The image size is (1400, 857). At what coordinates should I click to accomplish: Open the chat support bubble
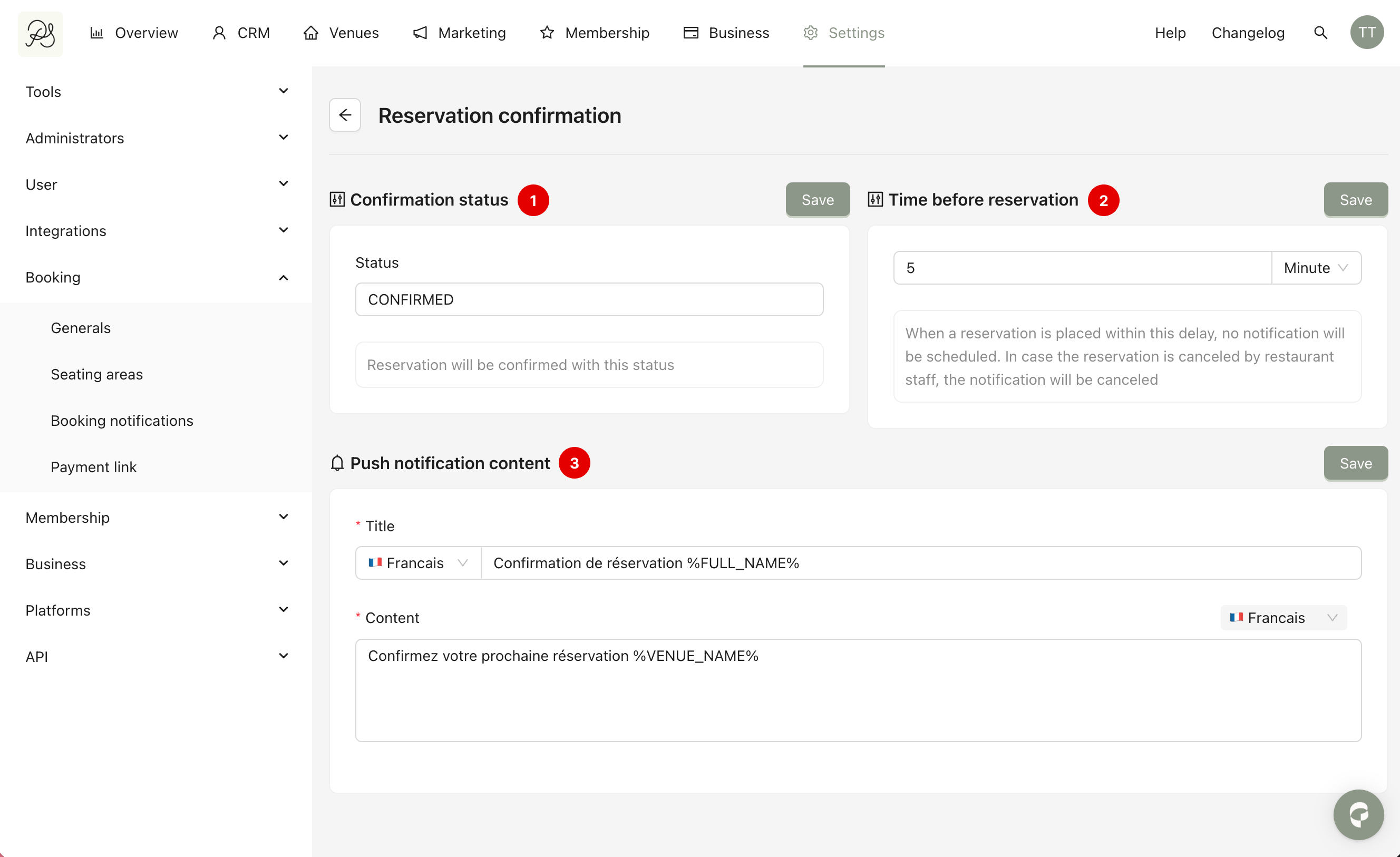point(1358,814)
